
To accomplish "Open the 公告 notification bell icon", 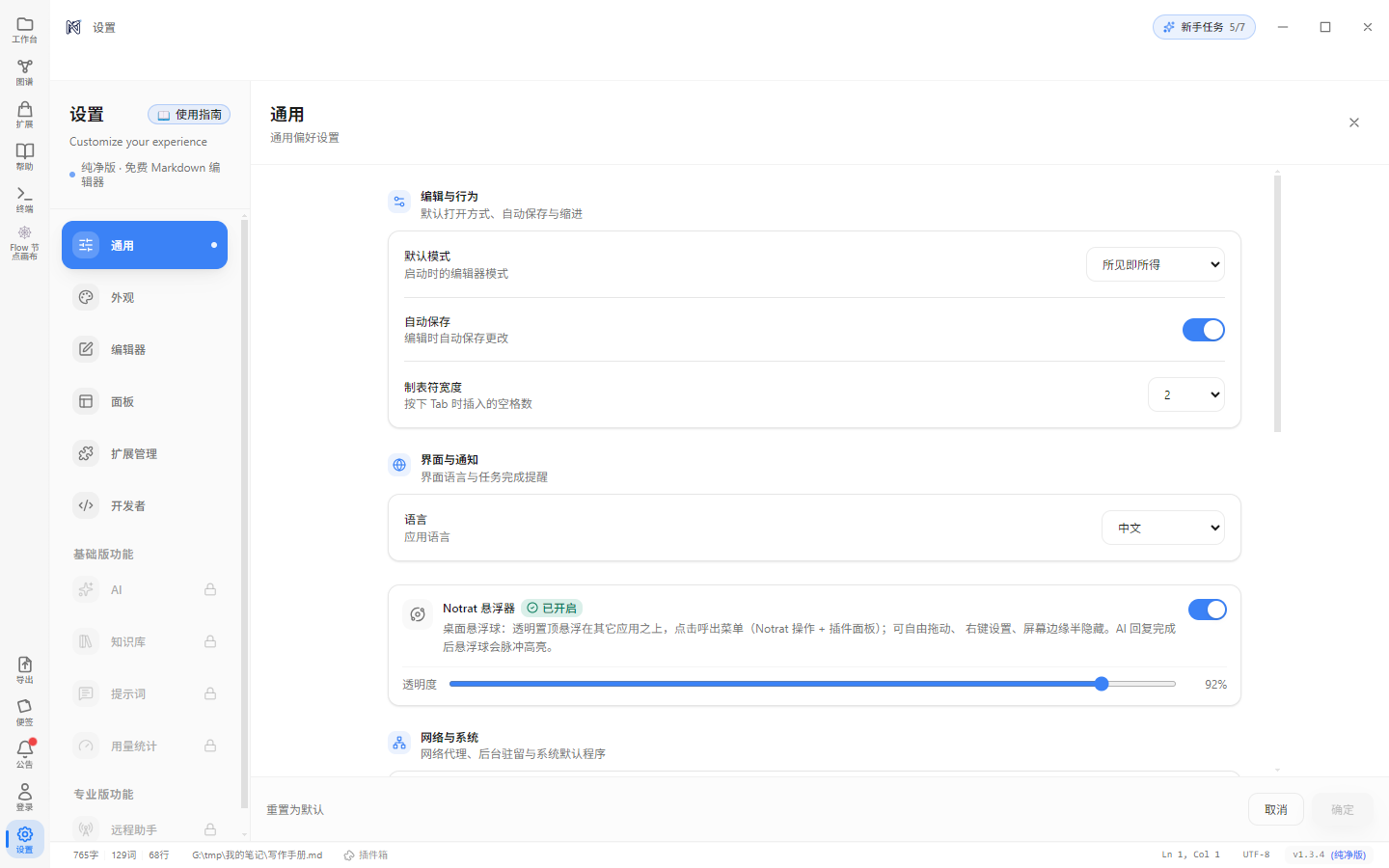I will tap(25, 754).
